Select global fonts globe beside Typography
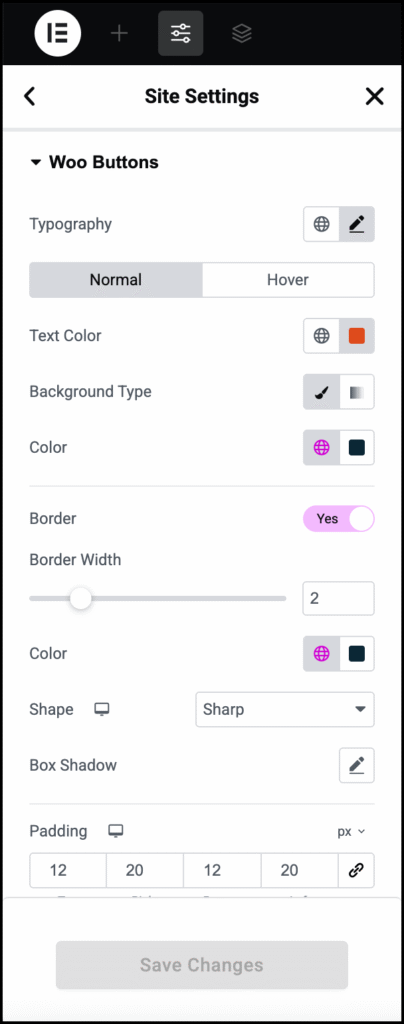Image resolution: width=404 pixels, height=1024 pixels. tap(321, 224)
